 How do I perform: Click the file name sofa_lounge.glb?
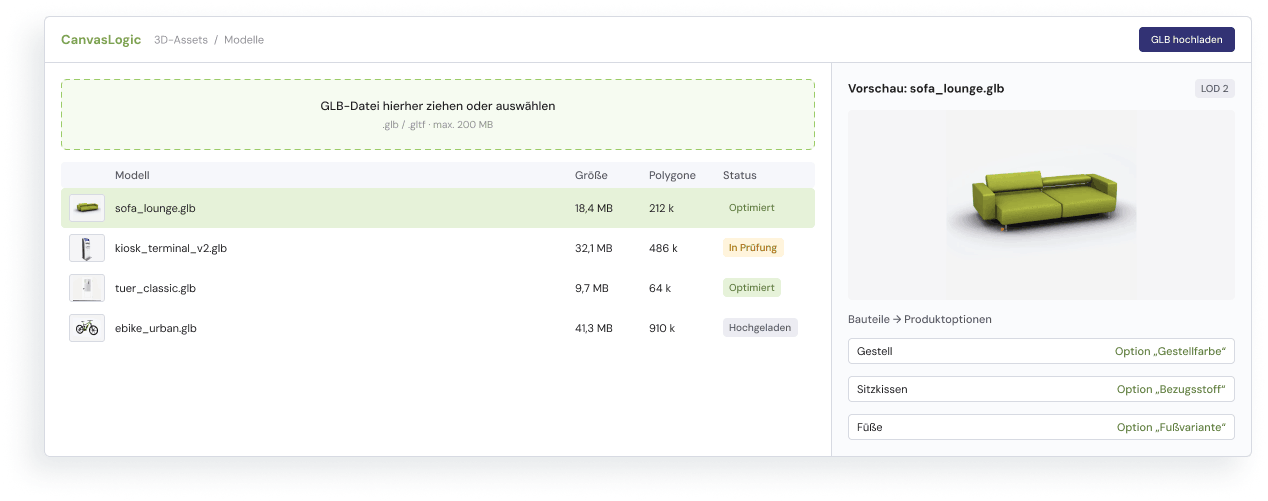click(155, 208)
